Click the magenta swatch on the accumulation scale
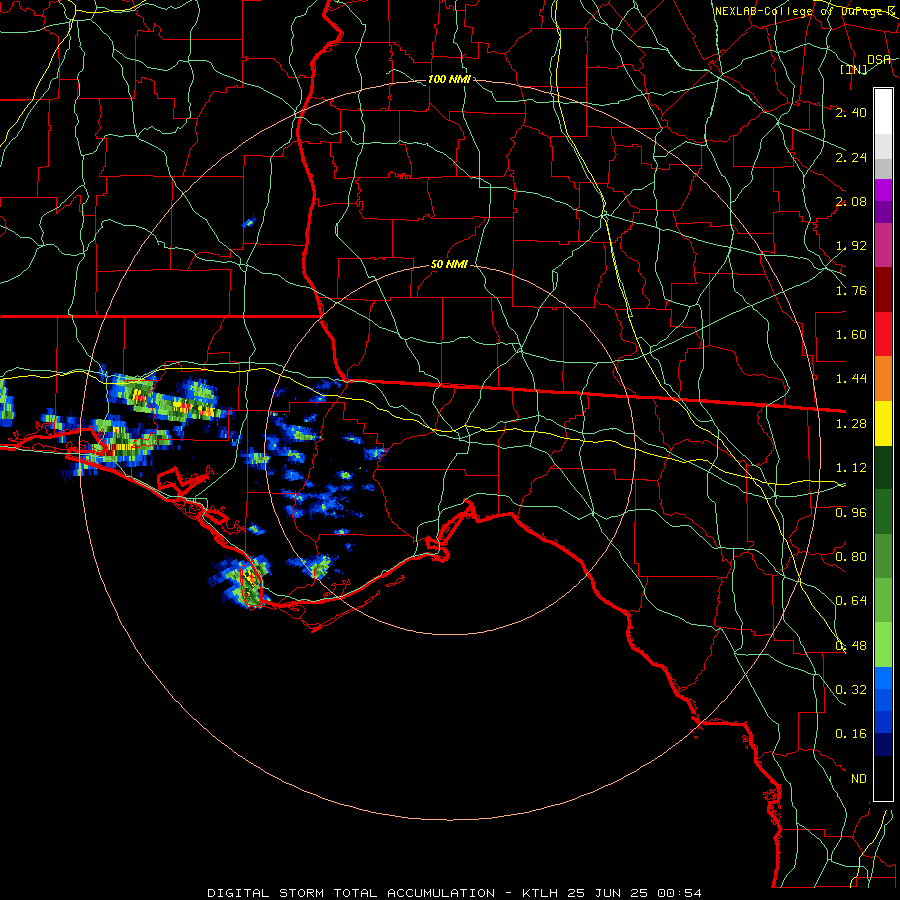The height and width of the screenshot is (900, 900). (883, 190)
